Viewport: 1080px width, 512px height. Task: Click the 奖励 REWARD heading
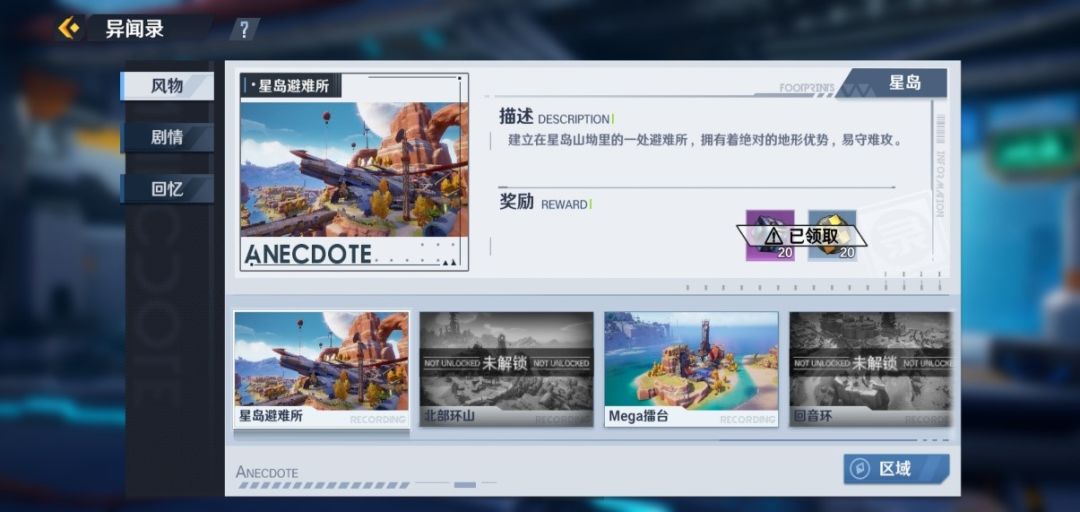coord(544,203)
